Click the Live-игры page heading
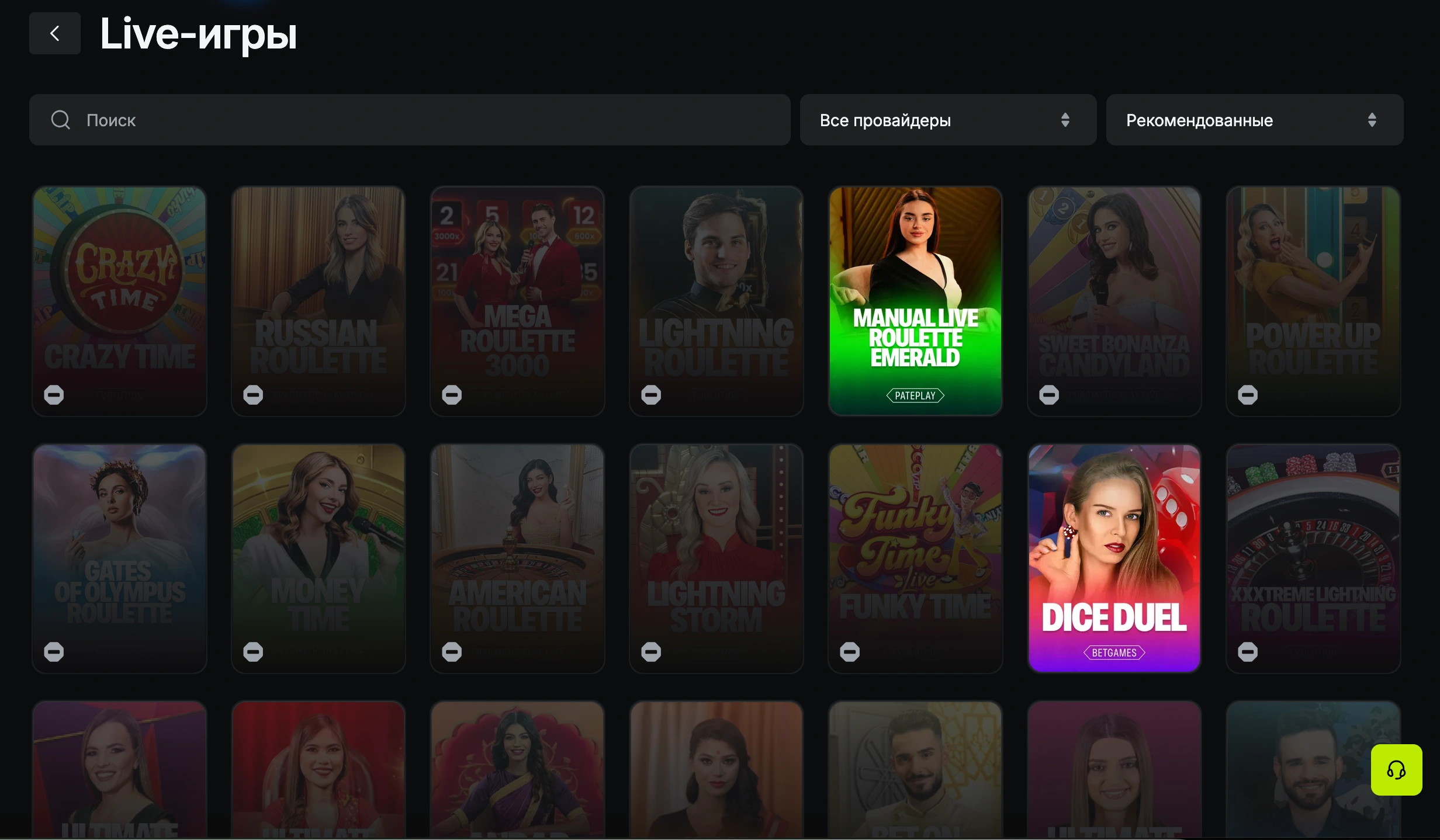Viewport: 1440px width, 840px height. [199, 34]
